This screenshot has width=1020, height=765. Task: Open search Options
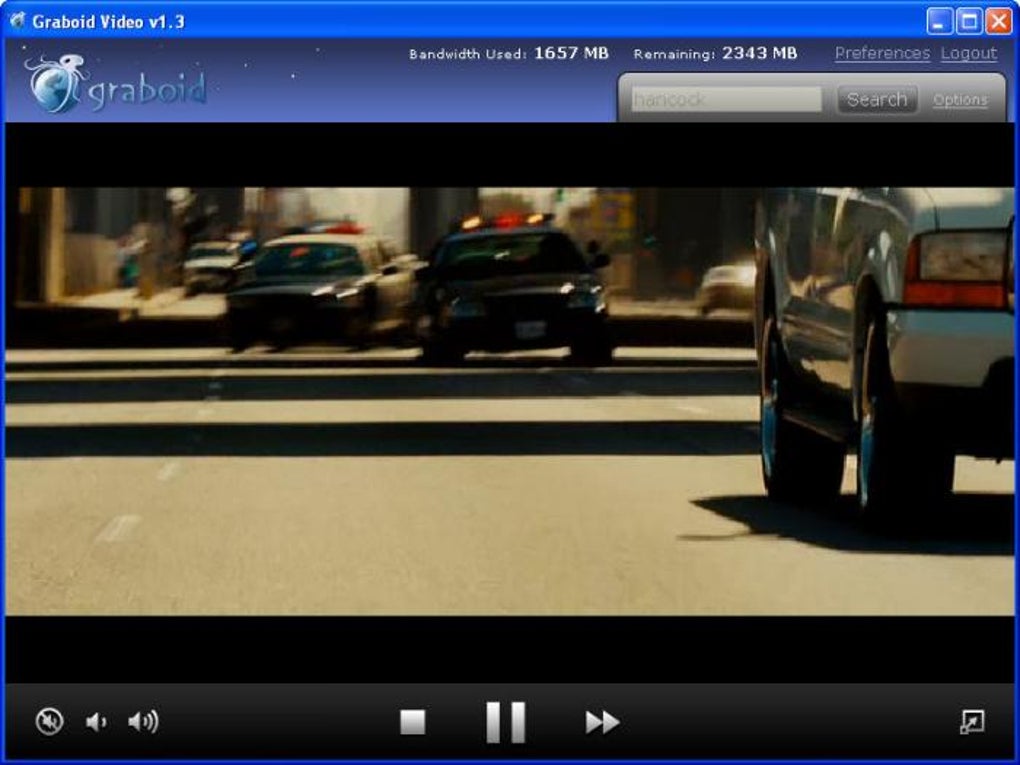click(x=960, y=100)
